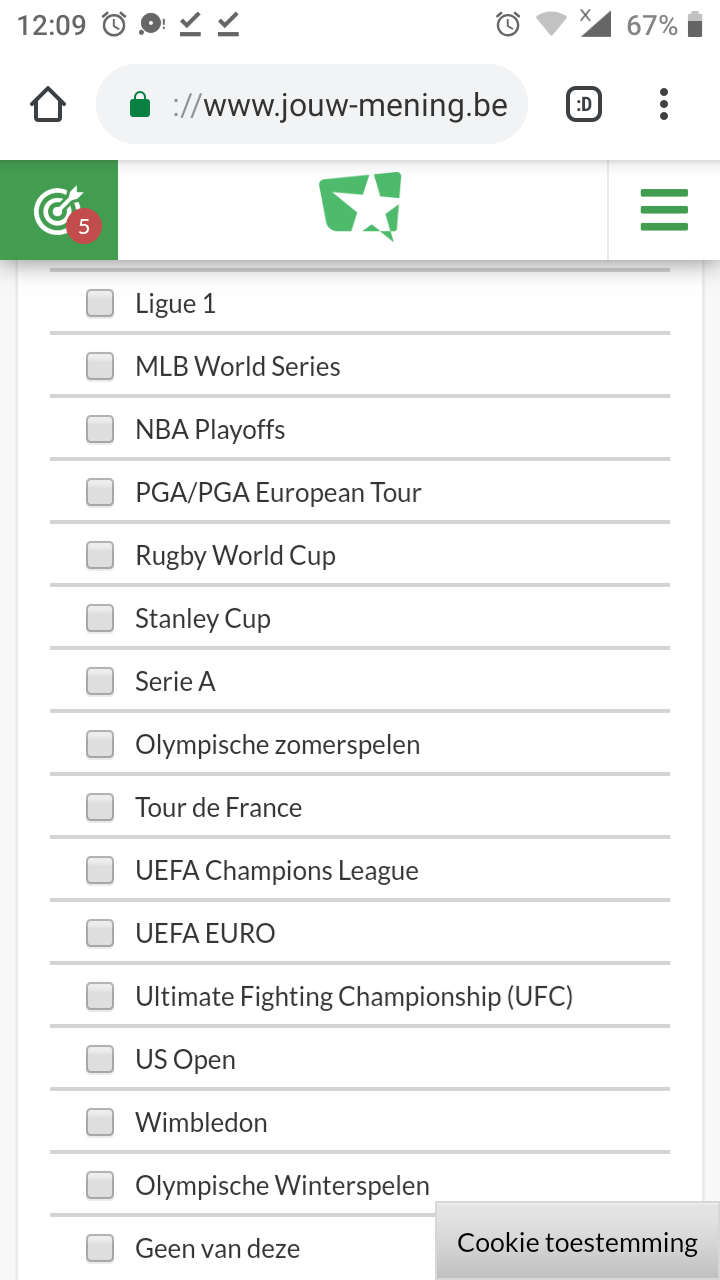Enable the Tour de France checkbox
This screenshot has height=1280, width=720.
click(100, 807)
